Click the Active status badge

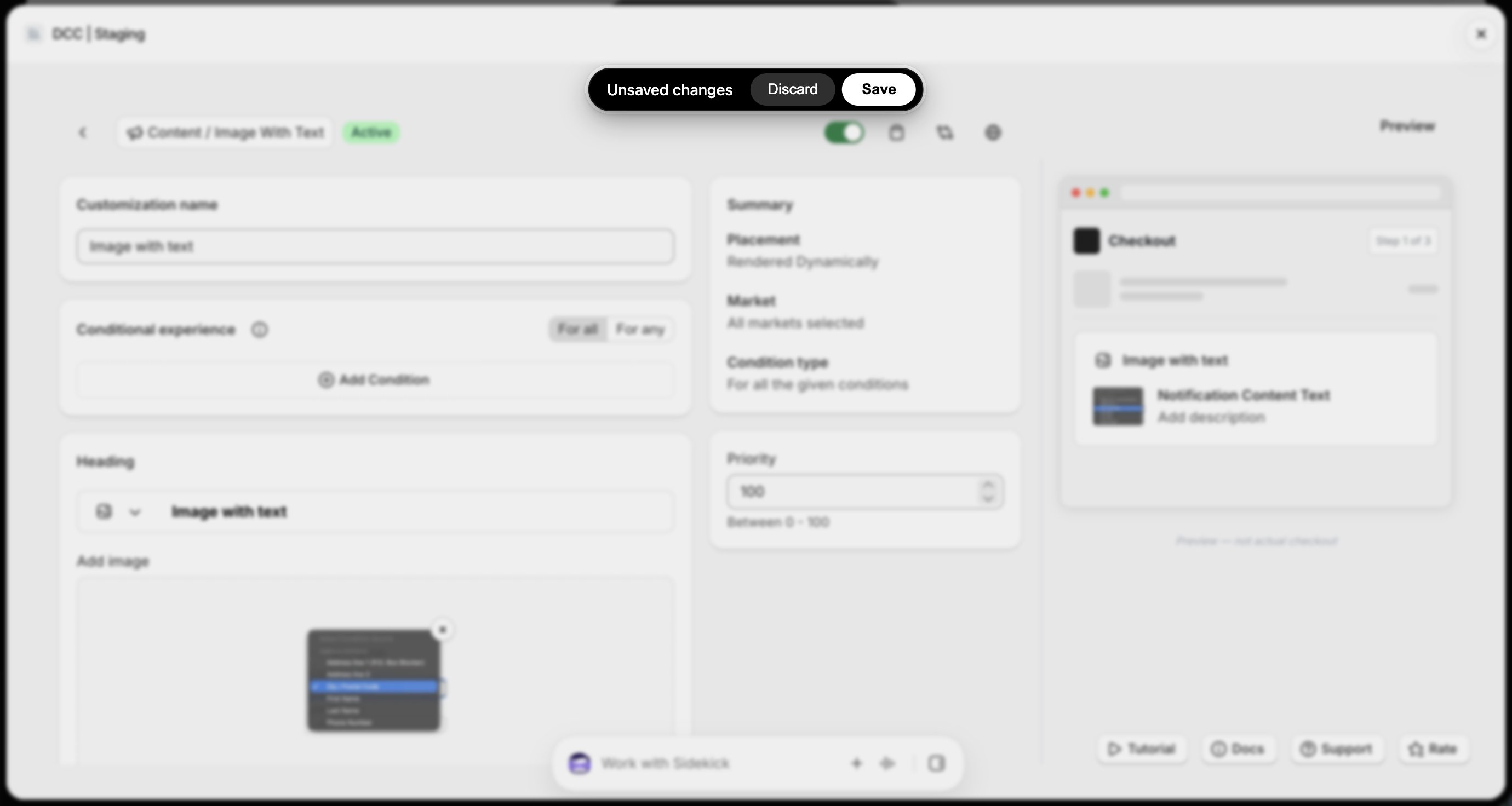[x=371, y=133]
